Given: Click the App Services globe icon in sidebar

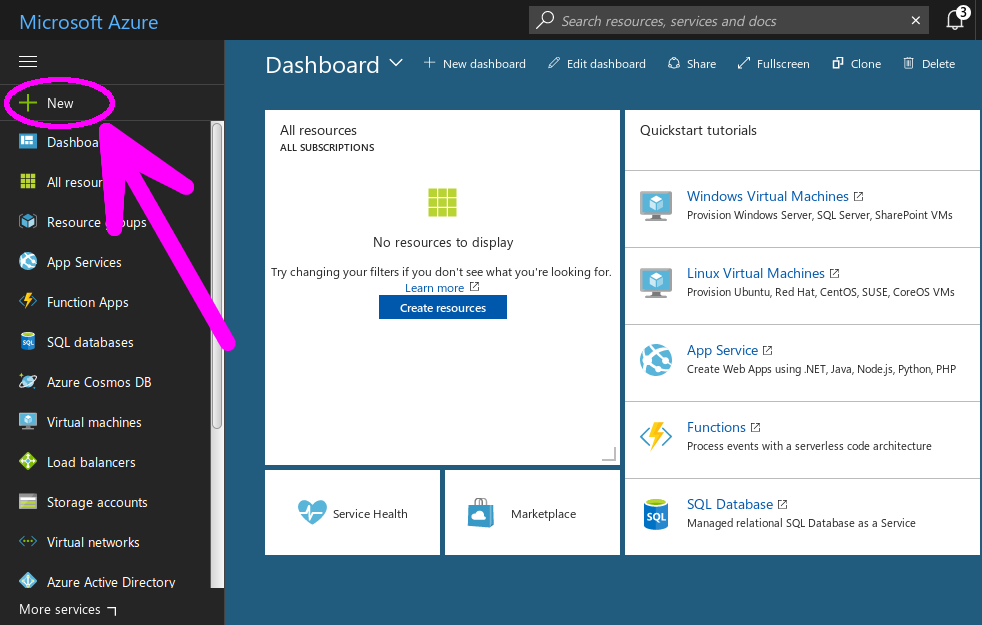Looking at the screenshot, I should pos(28,261).
